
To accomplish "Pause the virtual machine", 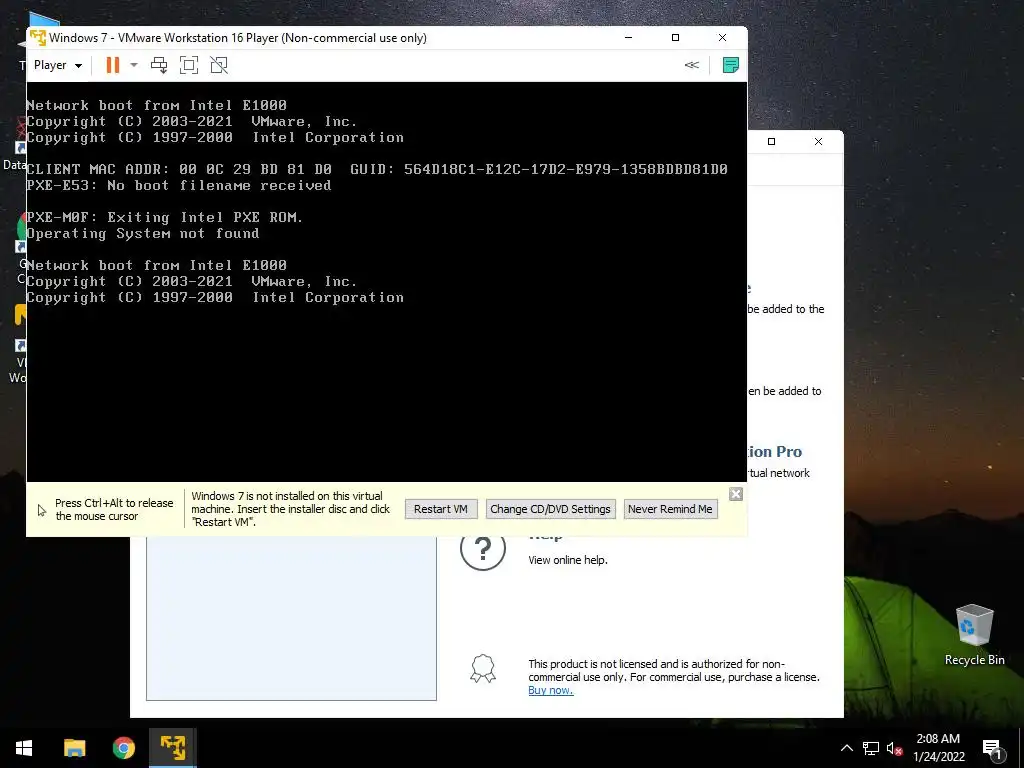I will (x=113, y=65).
